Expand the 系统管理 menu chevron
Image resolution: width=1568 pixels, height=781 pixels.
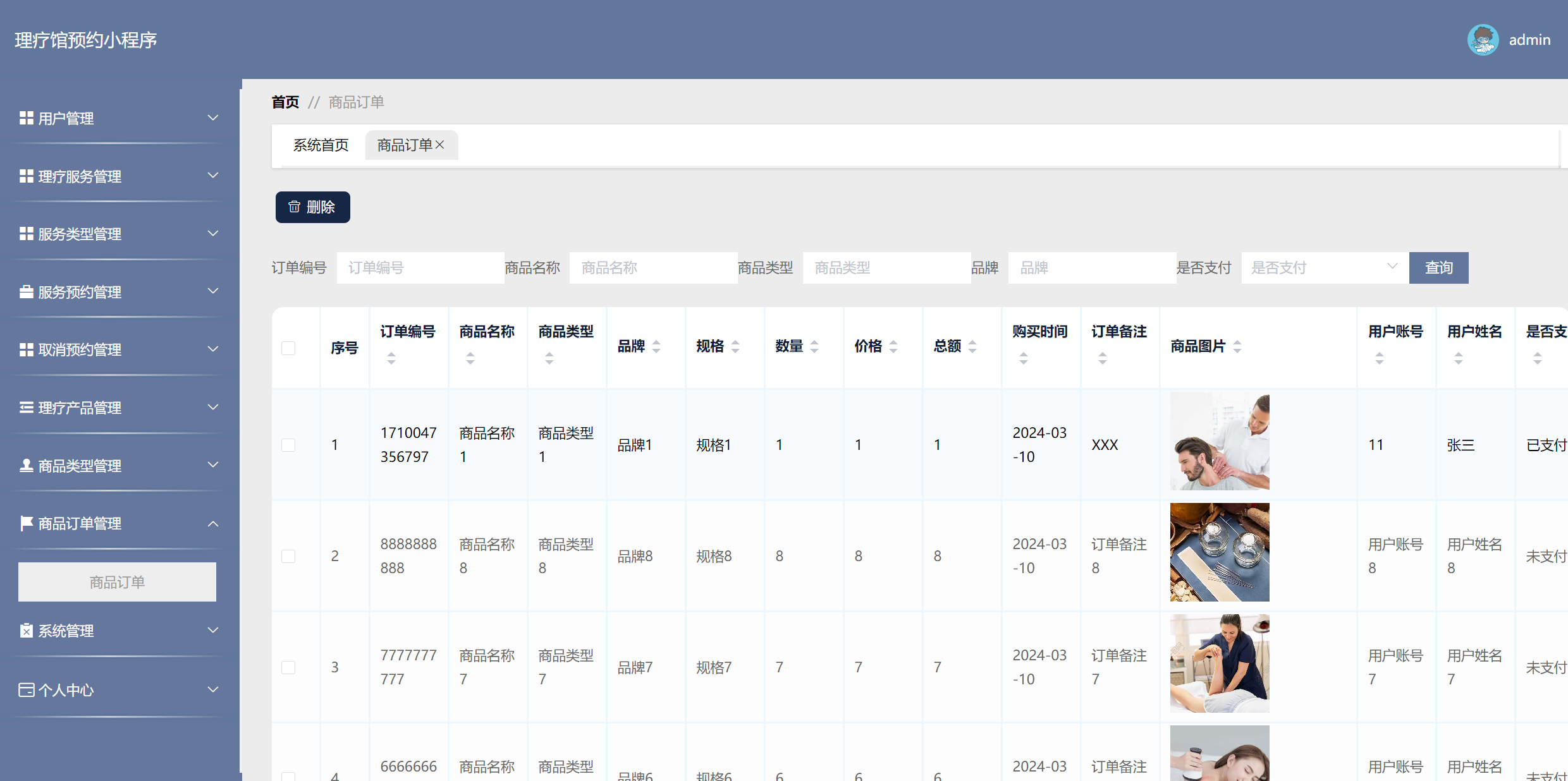click(213, 631)
